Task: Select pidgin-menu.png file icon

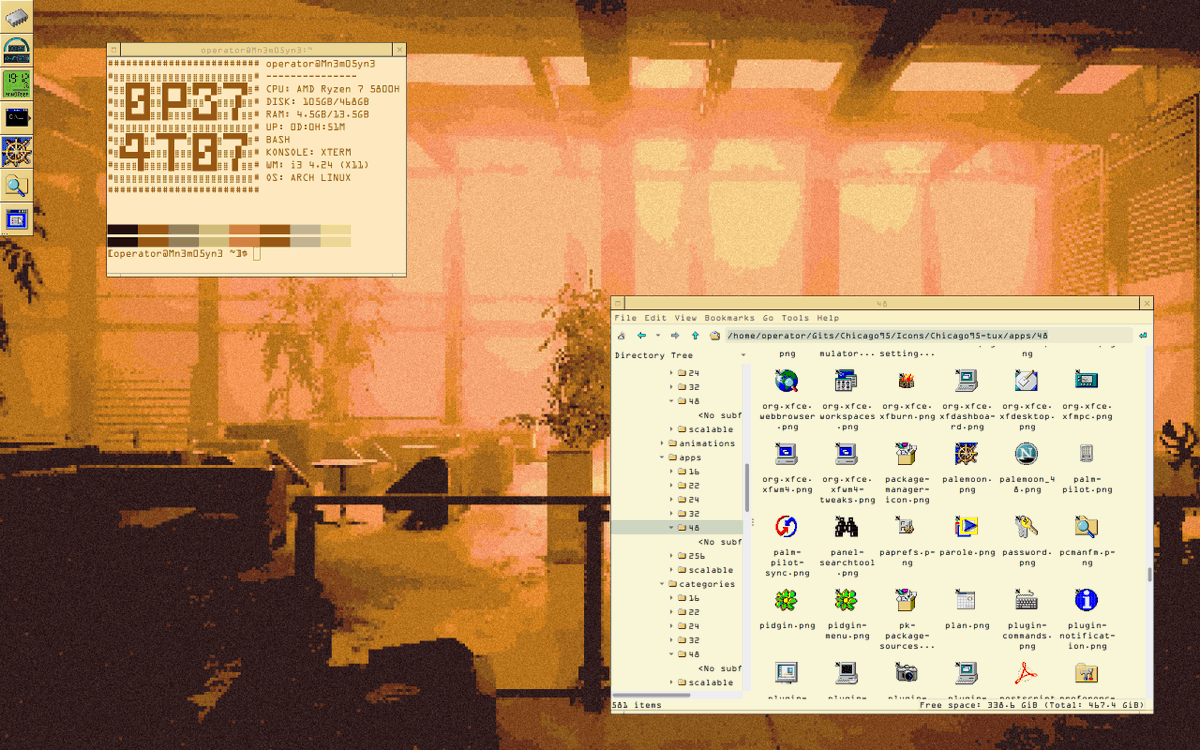Action: coord(846,600)
